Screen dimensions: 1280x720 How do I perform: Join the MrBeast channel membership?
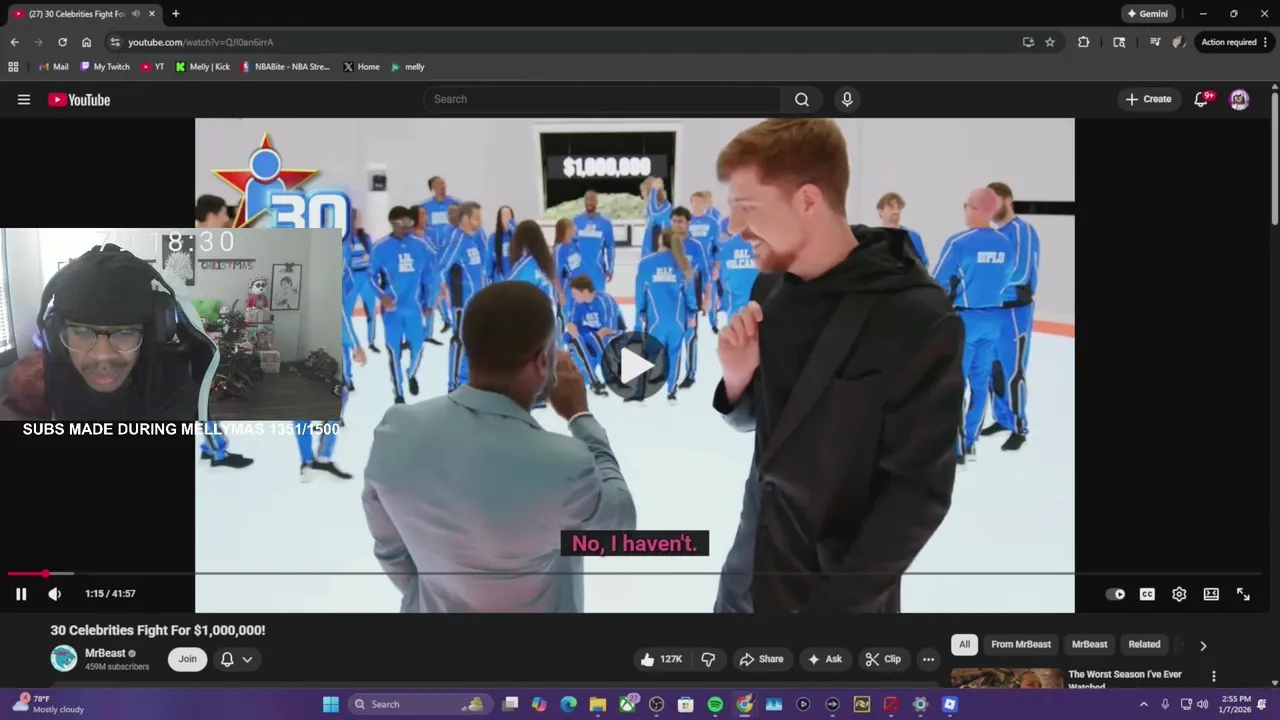pos(187,659)
